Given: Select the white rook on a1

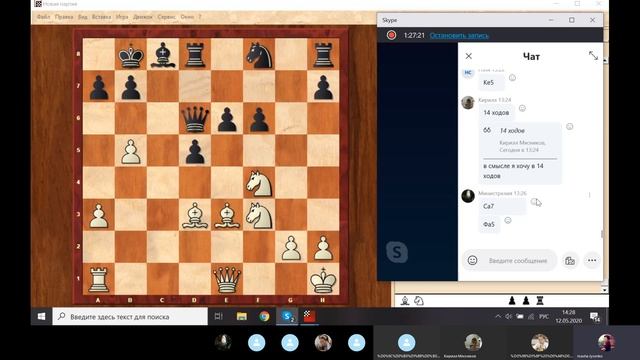Looking at the screenshot, I should (98, 280).
